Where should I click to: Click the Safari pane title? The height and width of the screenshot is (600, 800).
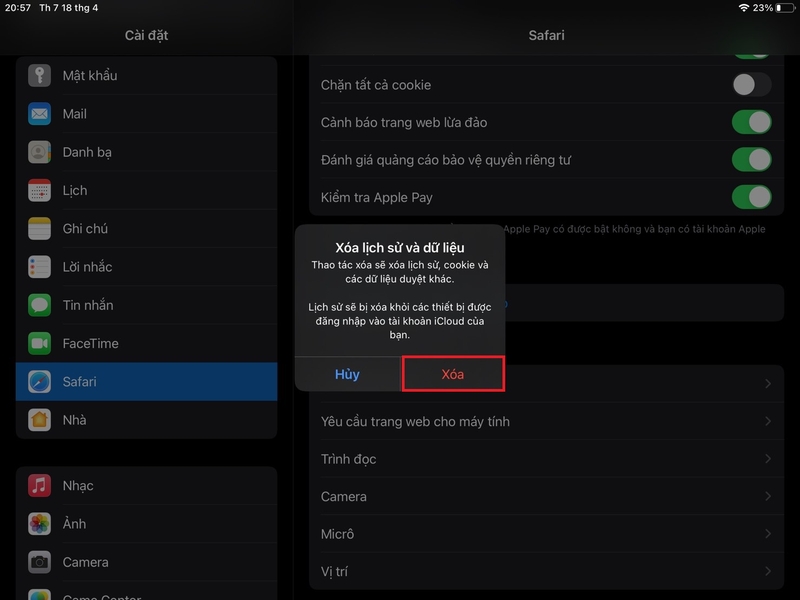pos(546,35)
